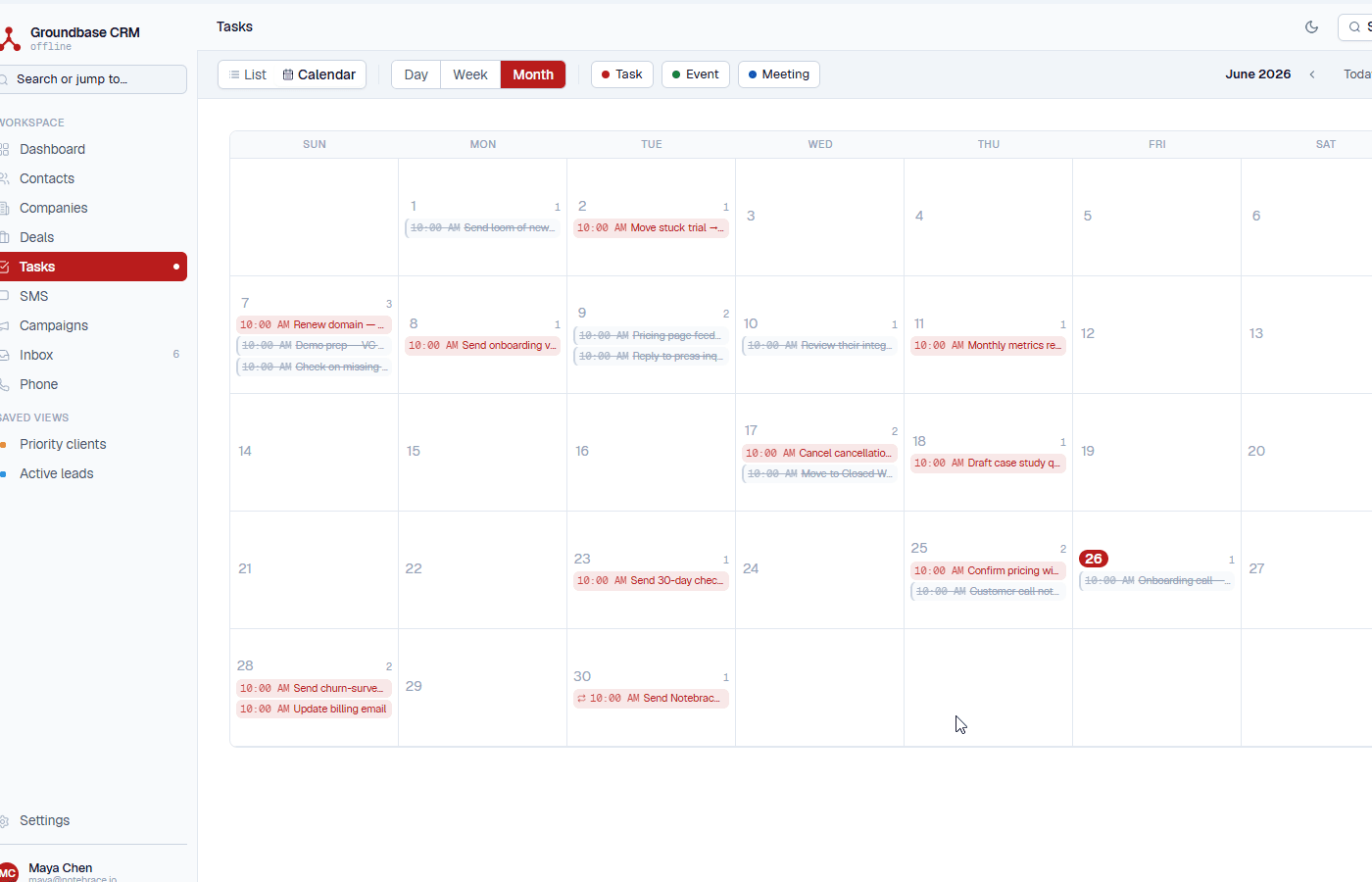Select the June 15 calendar cell
1372x882 pixels.
[x=482, y=452]
